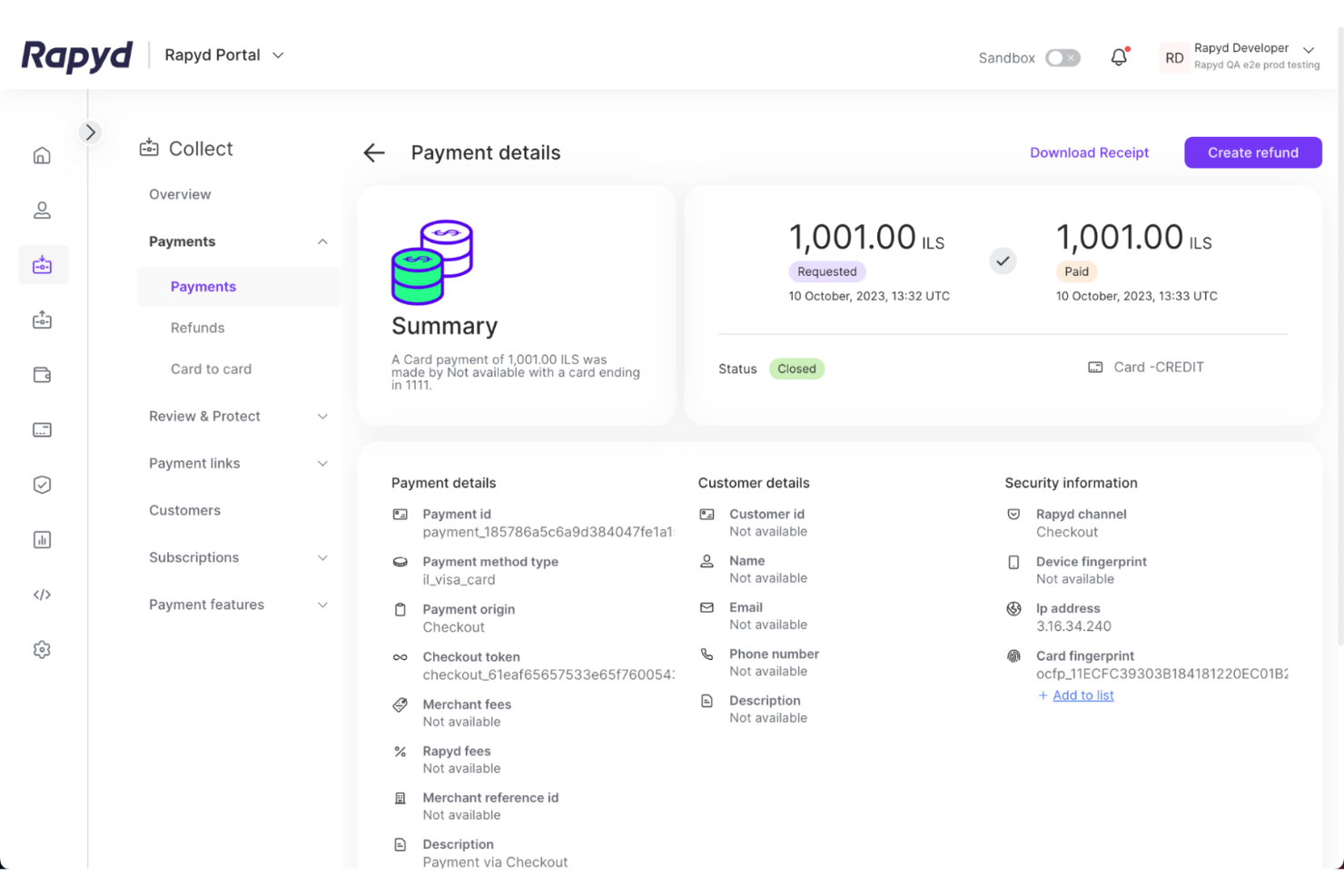
Task: Click the IP address 3.16.34.240
Action: (x=1073, y=626)
